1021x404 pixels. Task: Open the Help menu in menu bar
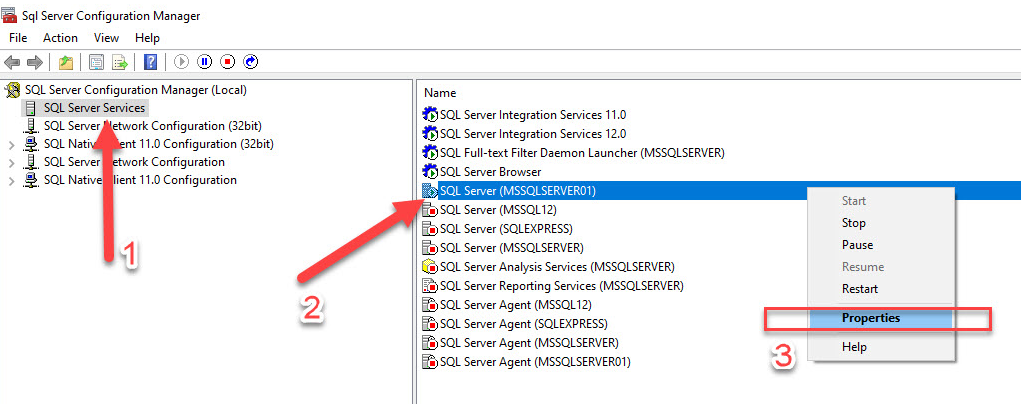point(147,38)
